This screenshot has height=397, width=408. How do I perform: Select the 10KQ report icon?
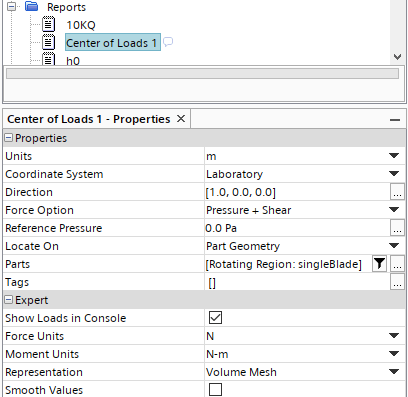(x=49, y=24)
